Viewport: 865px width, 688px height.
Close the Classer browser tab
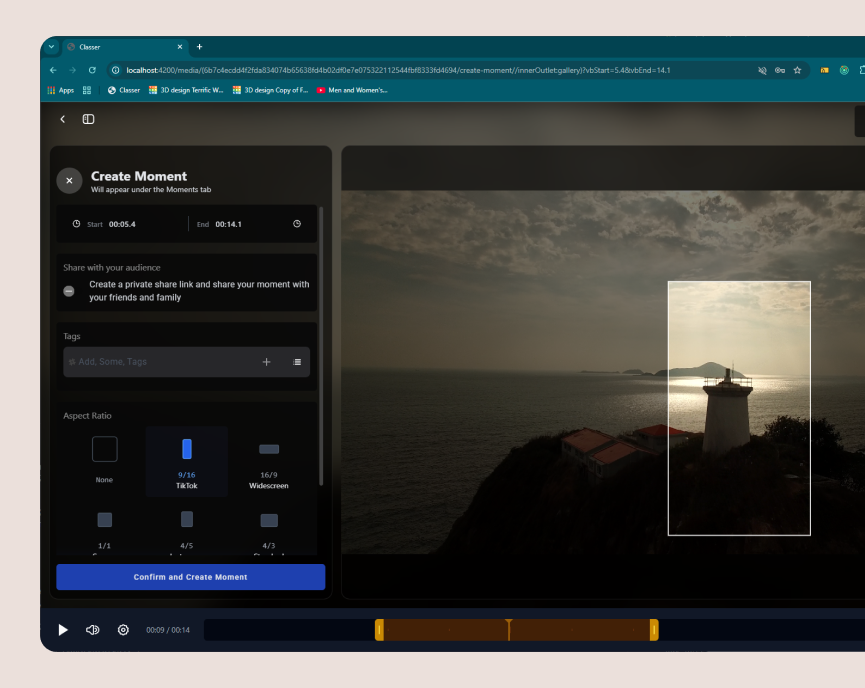click(180, 47)
